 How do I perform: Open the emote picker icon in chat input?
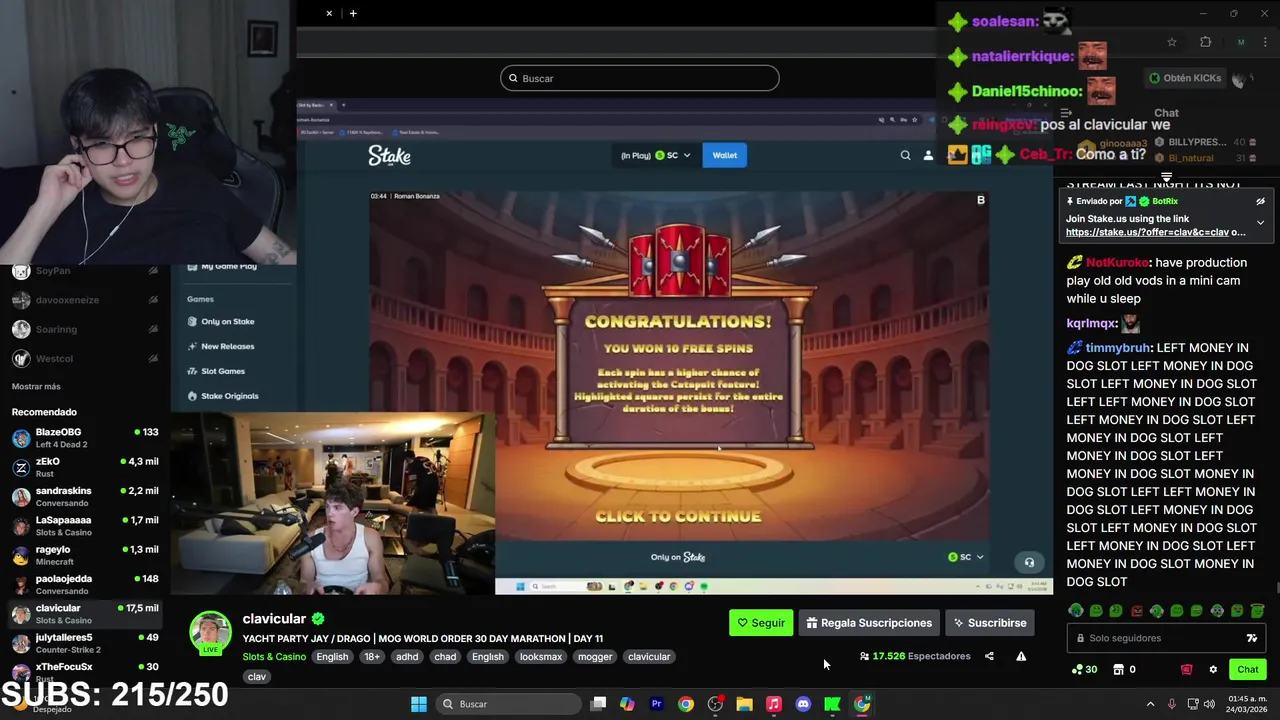click(x=1251, y=638)
